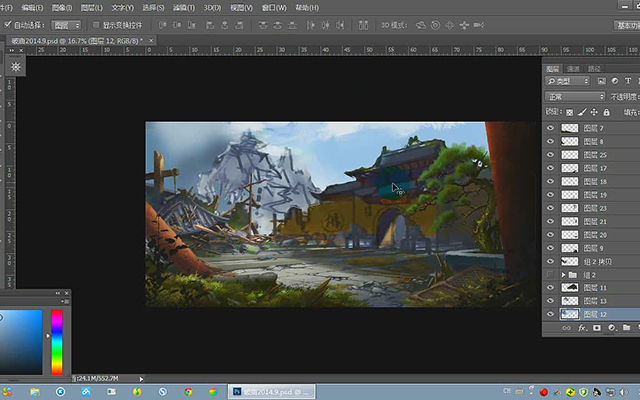Filter layers by text type T icon
The height and width of the screenshot is (400, 640).
tap(628, 81)
